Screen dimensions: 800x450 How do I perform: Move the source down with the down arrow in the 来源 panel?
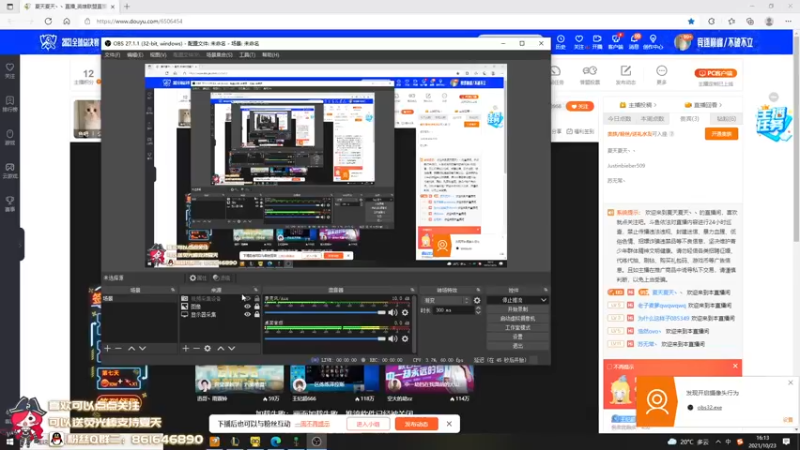point(232,348)
